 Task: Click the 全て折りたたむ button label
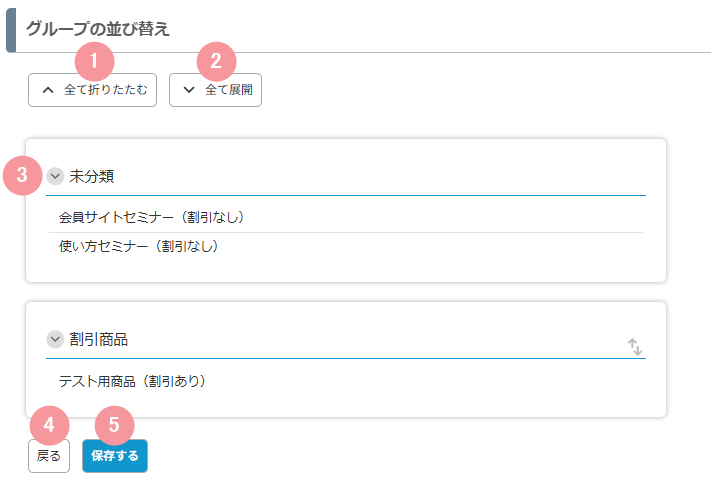tap(106, 90)
